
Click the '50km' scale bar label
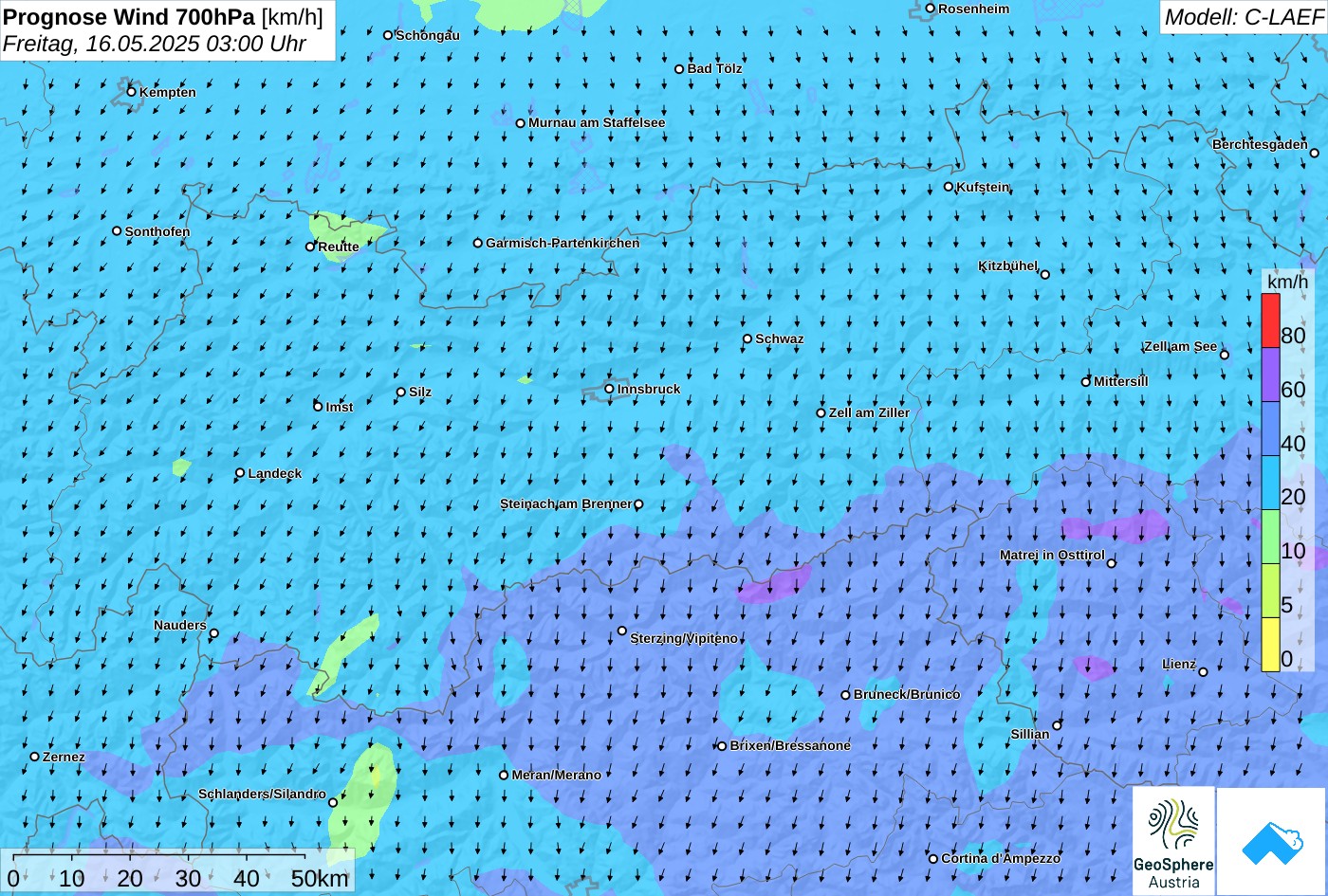320,878
